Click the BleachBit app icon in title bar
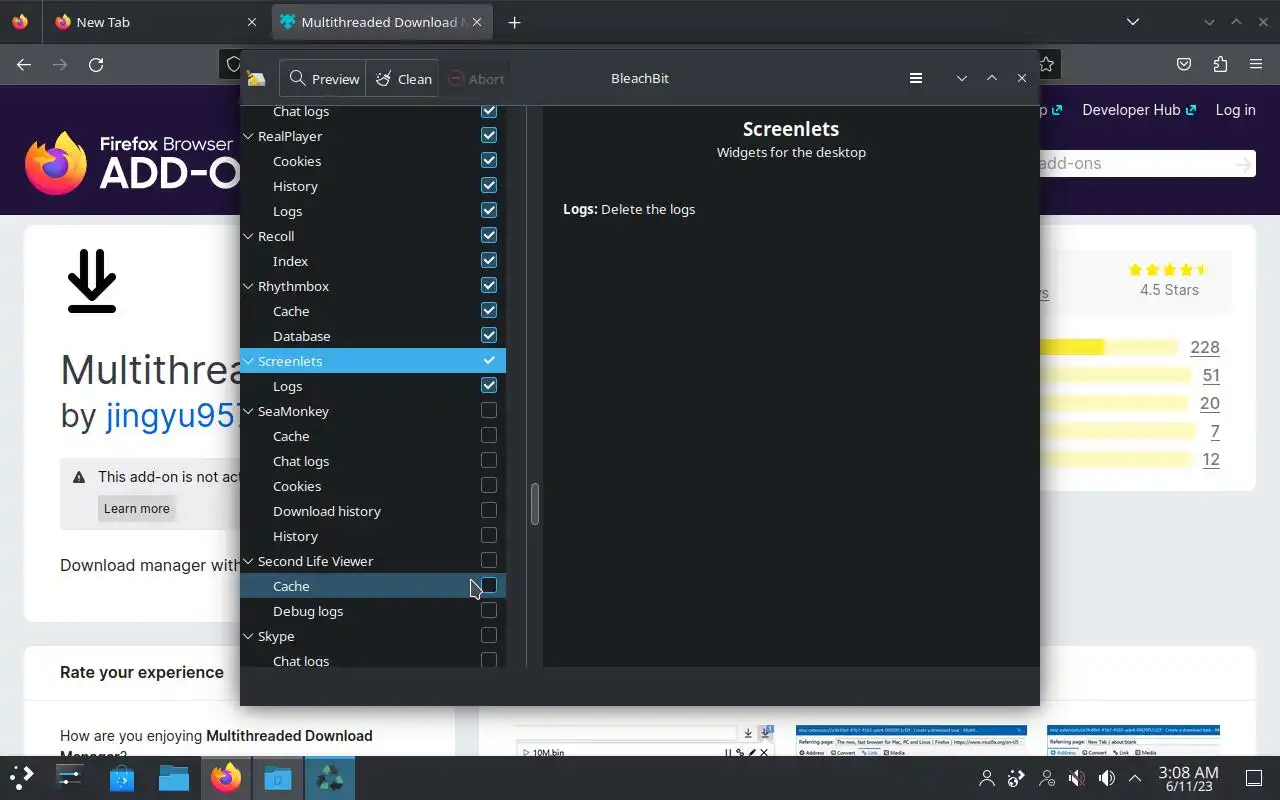Viewport: 1280px width, 800px height. [256, 79]
